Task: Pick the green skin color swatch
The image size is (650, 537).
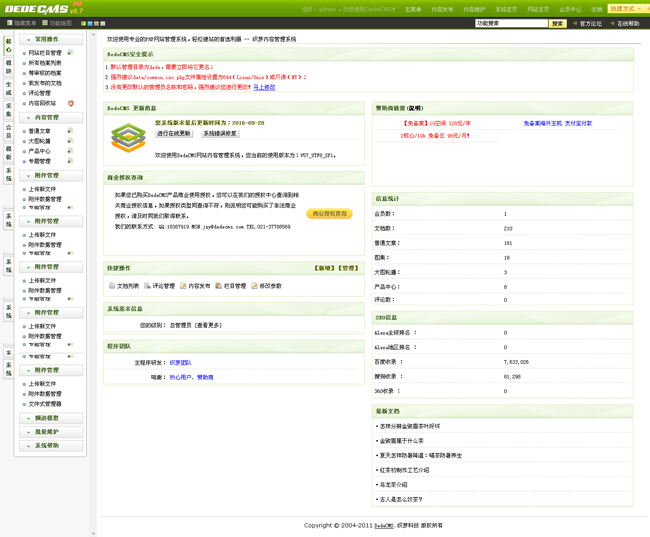Action: click(84, 23)
